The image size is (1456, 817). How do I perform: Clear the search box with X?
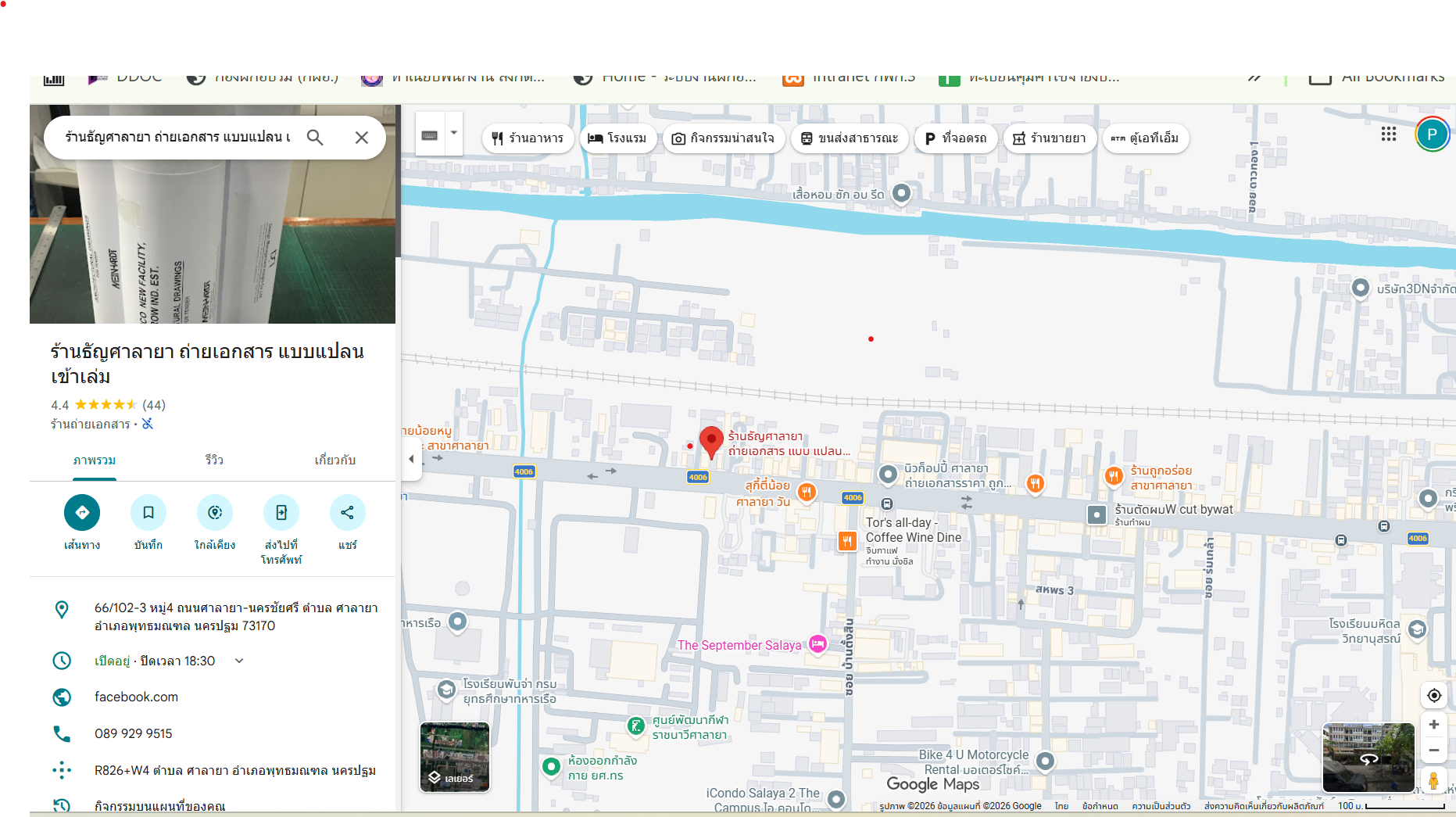coord(361,138)
